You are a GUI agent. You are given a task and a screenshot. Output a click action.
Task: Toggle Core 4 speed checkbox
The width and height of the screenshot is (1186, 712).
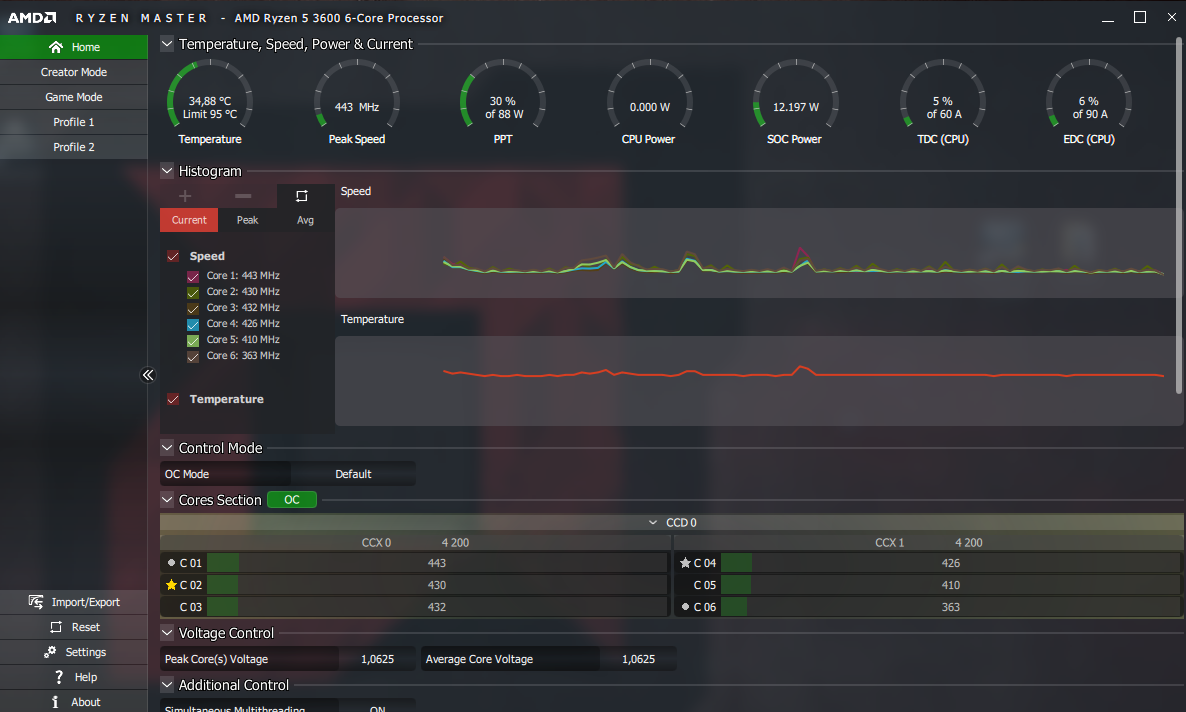tap(193, 324)
